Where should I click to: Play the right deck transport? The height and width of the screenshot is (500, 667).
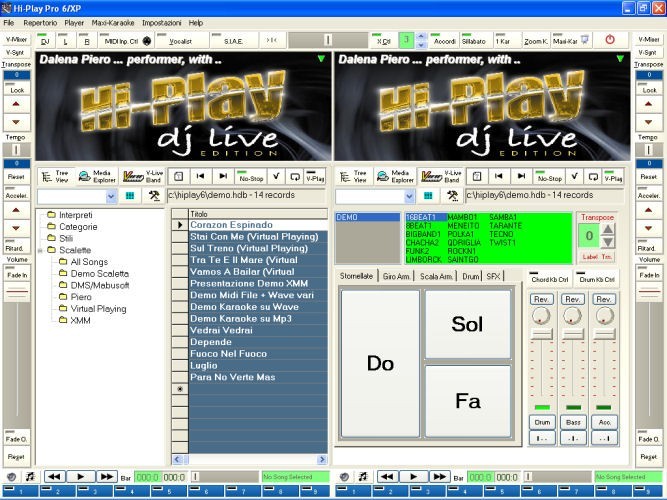coord(413,477)
